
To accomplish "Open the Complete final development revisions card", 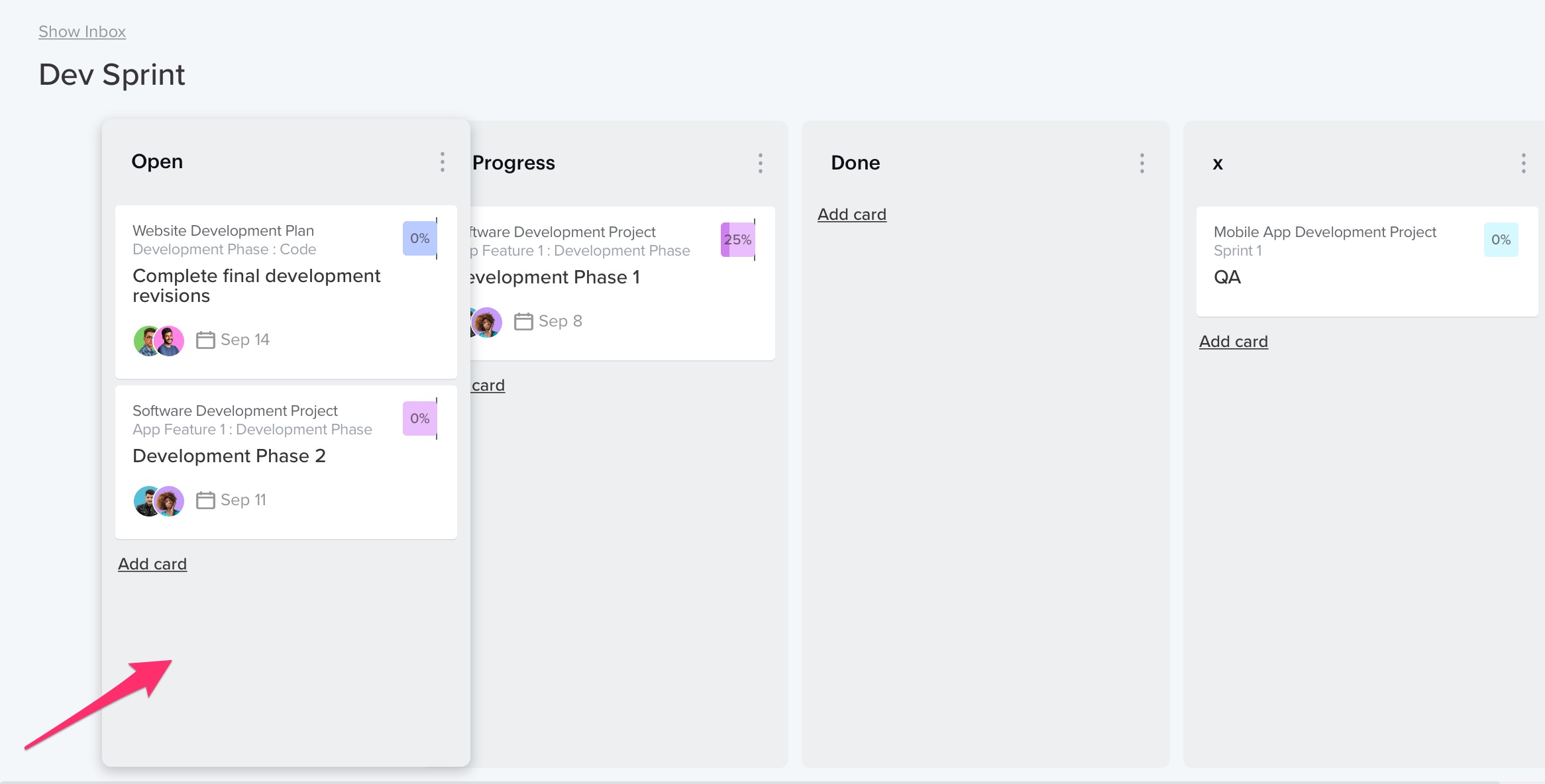I will 286,292.
